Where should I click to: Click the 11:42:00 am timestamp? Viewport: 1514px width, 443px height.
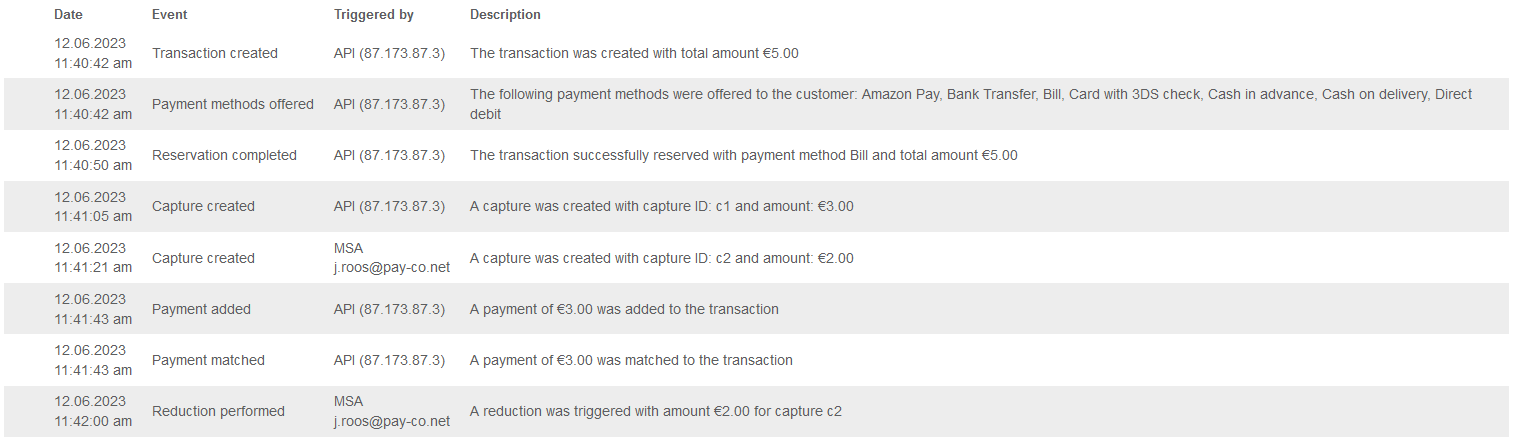[x=93, y=421]
